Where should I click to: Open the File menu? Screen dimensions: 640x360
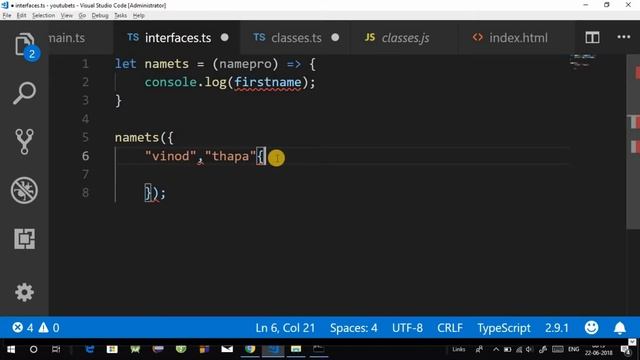tap(7, 16)
